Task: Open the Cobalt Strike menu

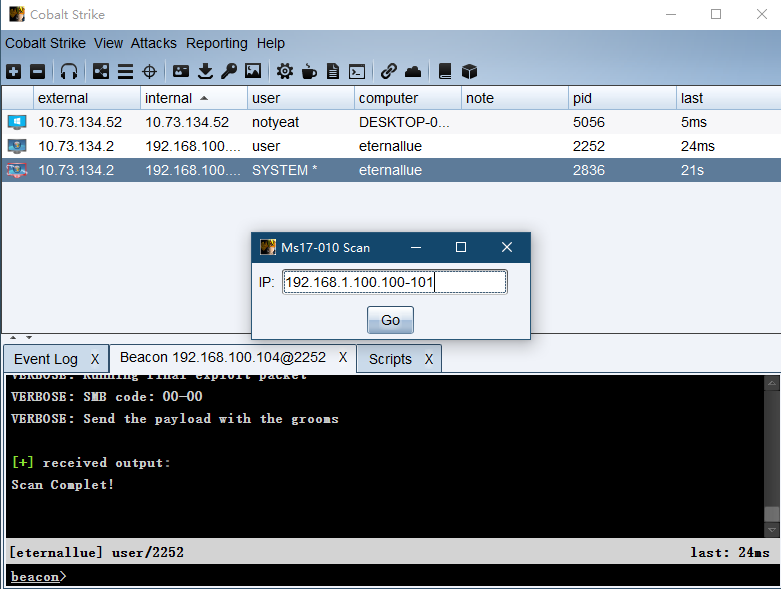Action: (45, 43)
